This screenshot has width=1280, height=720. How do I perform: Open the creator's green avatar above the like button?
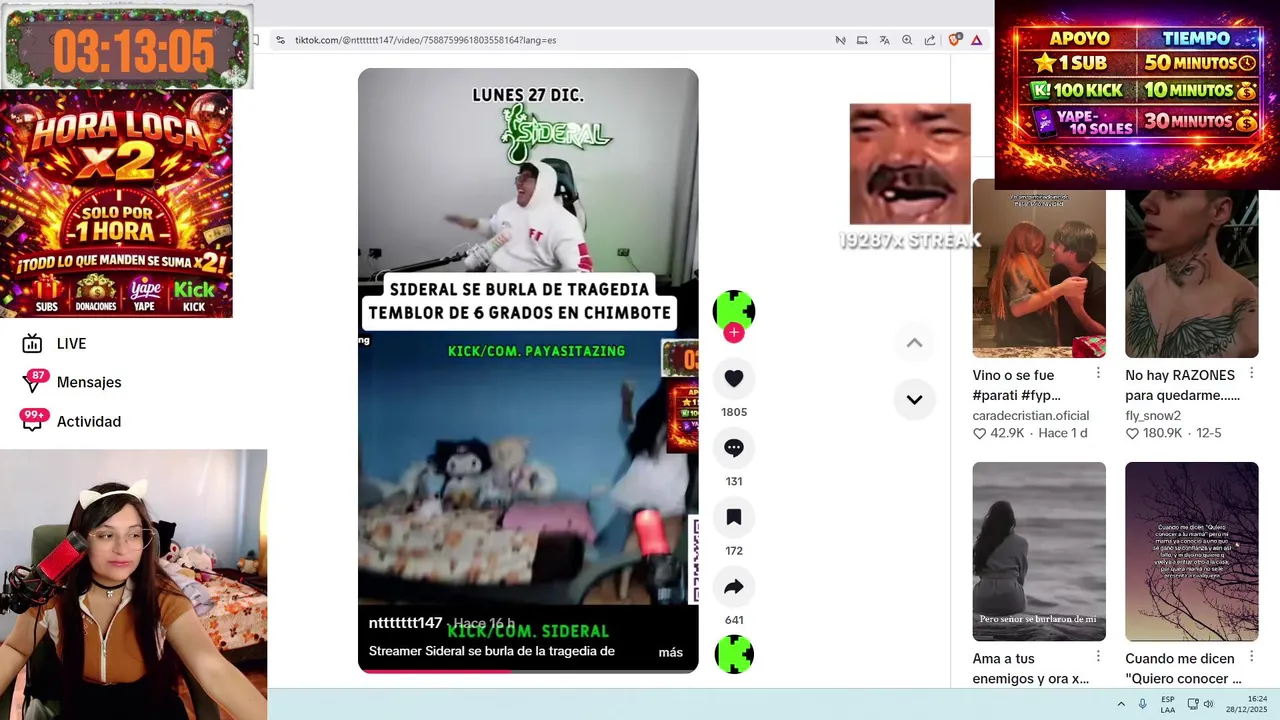[x=734, y=310]
